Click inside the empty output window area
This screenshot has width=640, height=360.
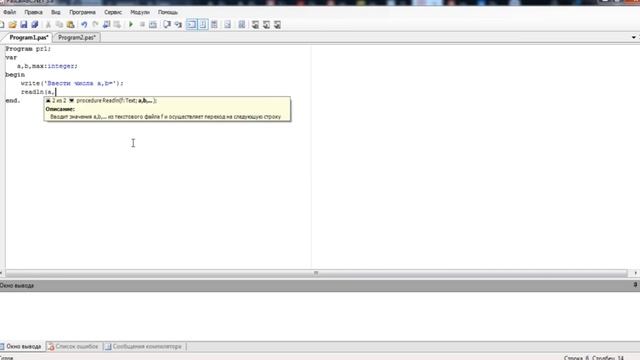[320, 316]
